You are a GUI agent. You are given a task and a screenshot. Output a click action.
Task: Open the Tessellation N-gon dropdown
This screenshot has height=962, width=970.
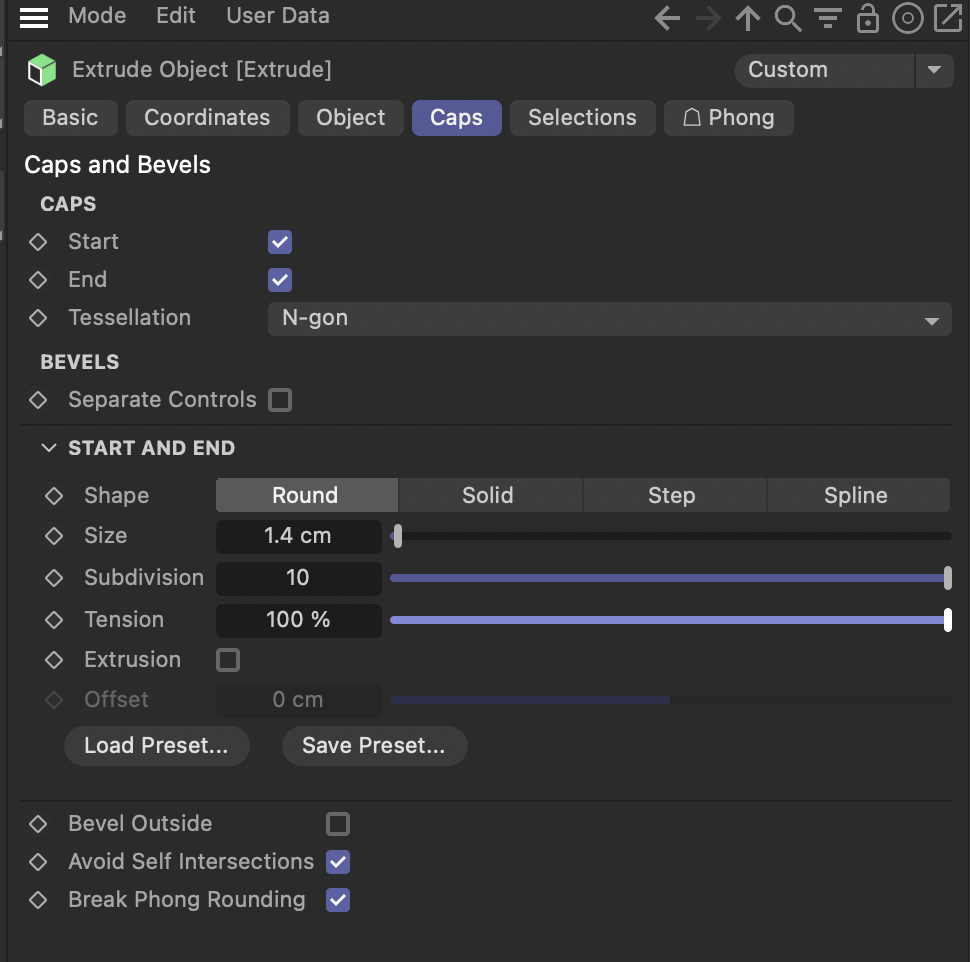(x=609, y=318)
